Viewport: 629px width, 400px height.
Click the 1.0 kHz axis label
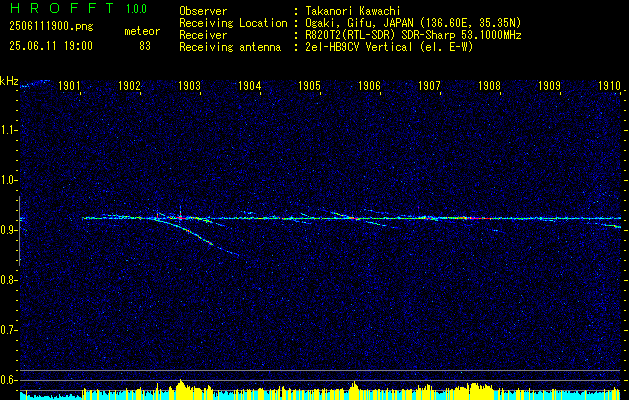[x=9, y=180]
